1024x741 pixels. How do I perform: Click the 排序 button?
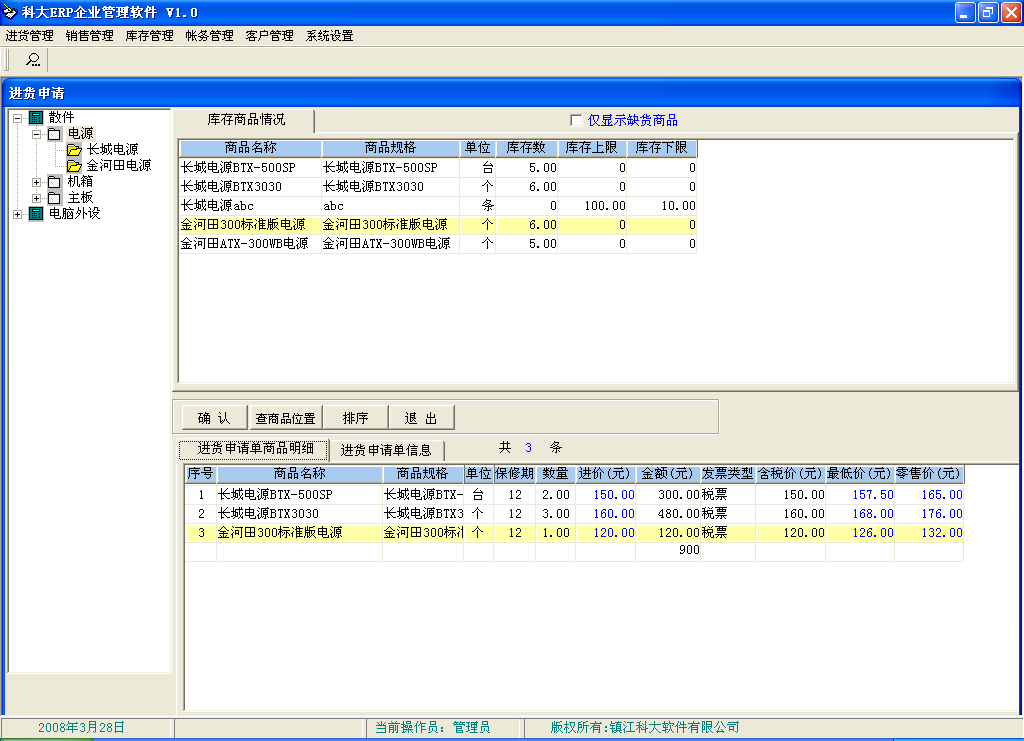[355, 418]
